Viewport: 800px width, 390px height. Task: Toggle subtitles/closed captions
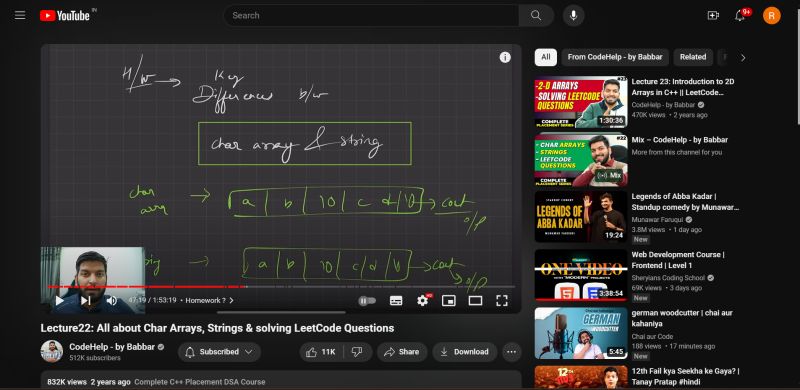pyautogui.click(x=396, y=301)
